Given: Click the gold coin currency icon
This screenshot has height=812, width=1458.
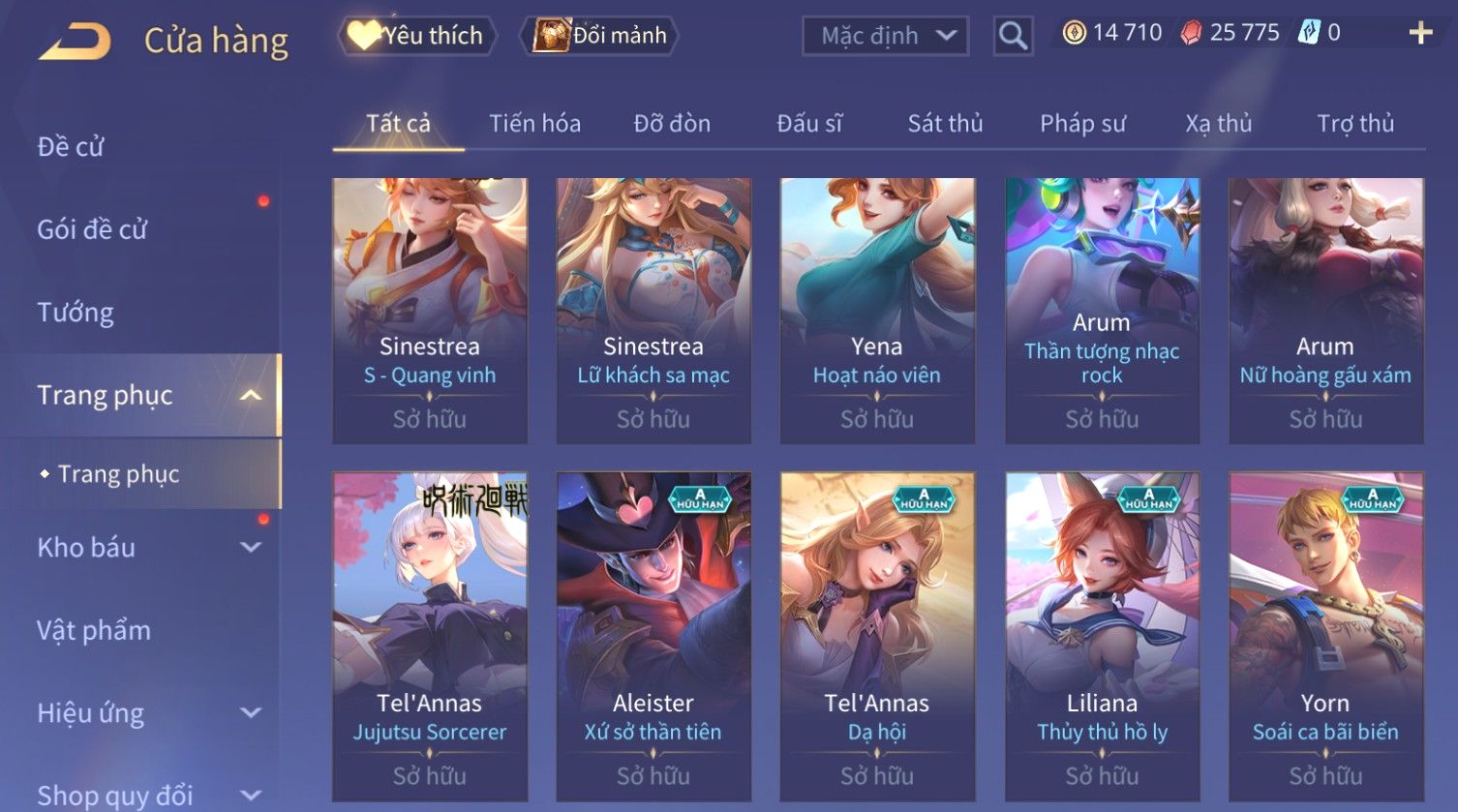Looking at the screenshot, I should pyautogui.click(x=1074, y=33).
